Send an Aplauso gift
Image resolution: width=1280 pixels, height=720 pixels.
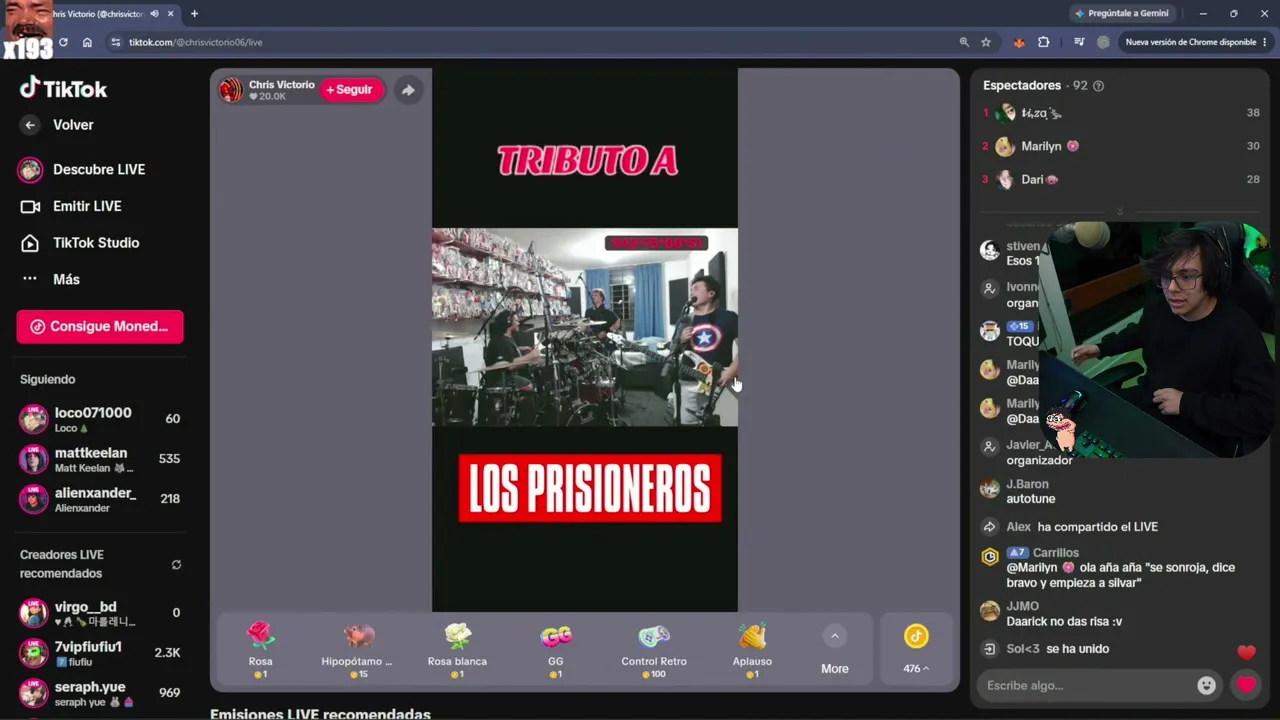pos(752,648)
